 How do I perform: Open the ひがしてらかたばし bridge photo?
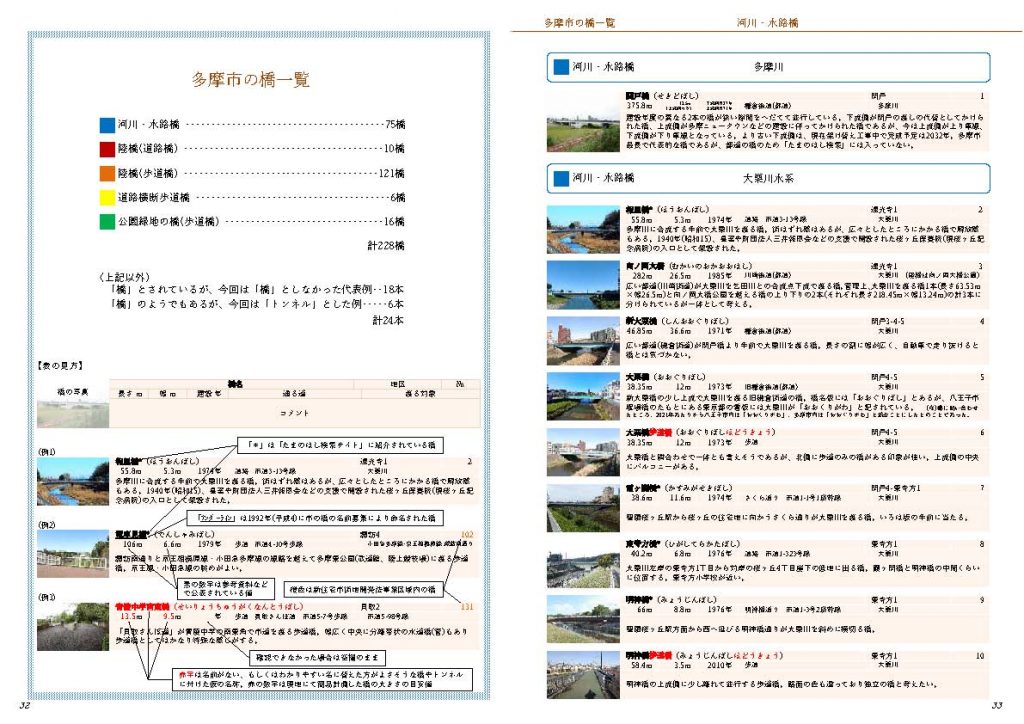[x=583, y=563]
